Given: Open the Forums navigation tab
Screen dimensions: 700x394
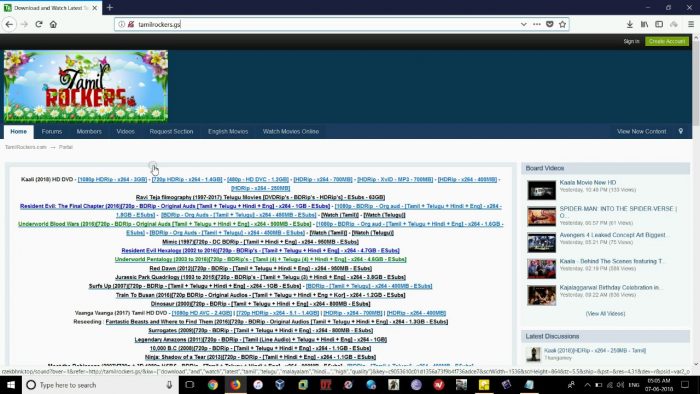Looking at the screenshot, I should (x=52, y=131).
